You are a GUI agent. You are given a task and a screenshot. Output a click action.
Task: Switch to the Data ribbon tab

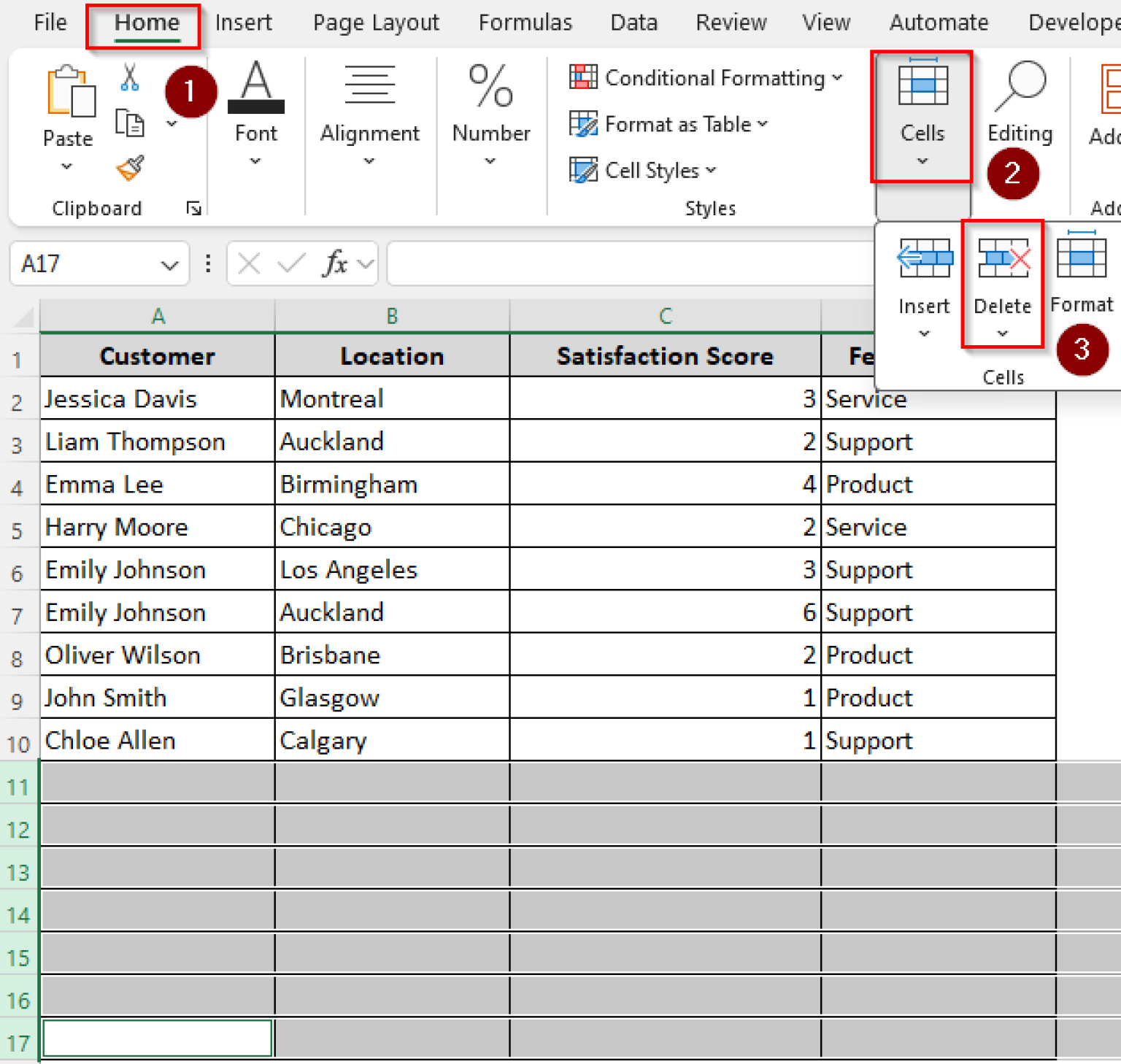[633, 22]
